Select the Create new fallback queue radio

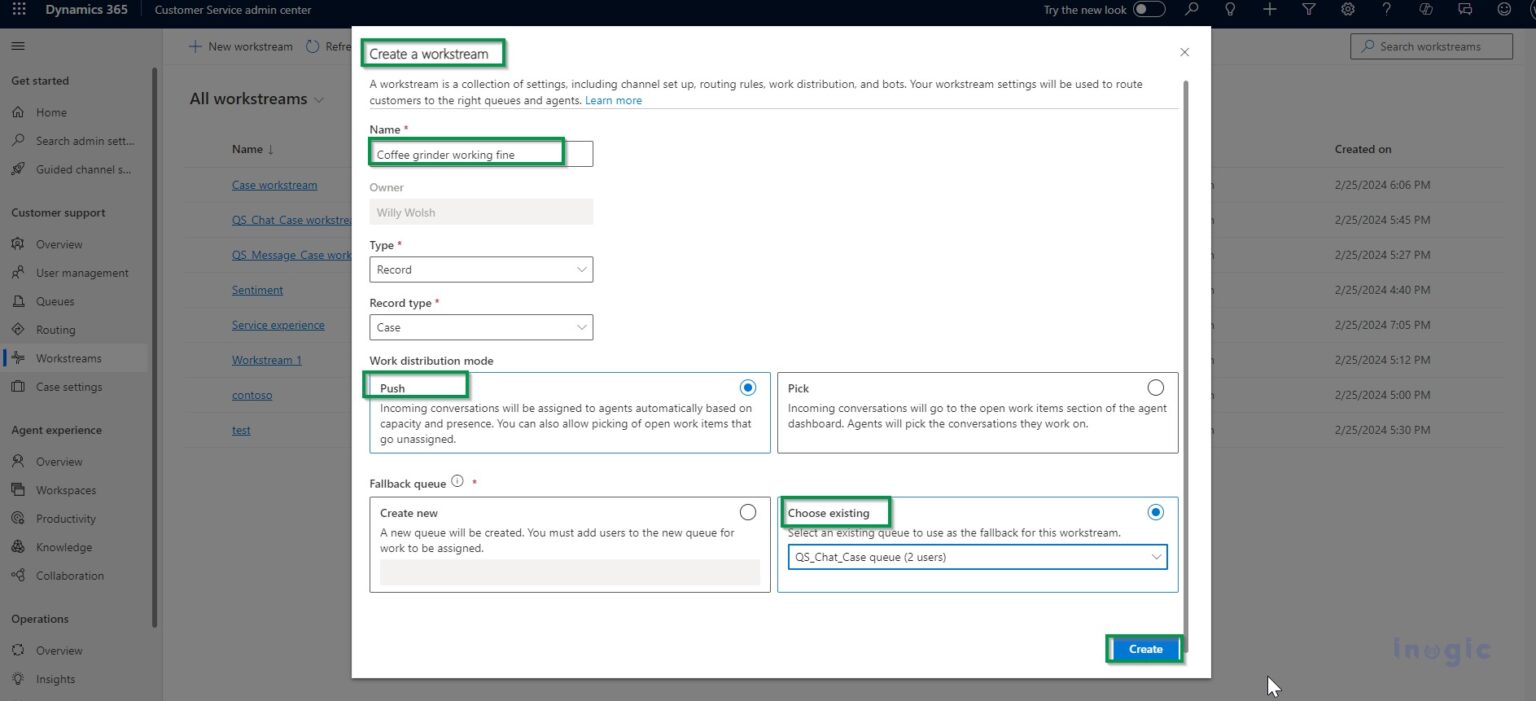pyautogui.click(x=747, y=512)
